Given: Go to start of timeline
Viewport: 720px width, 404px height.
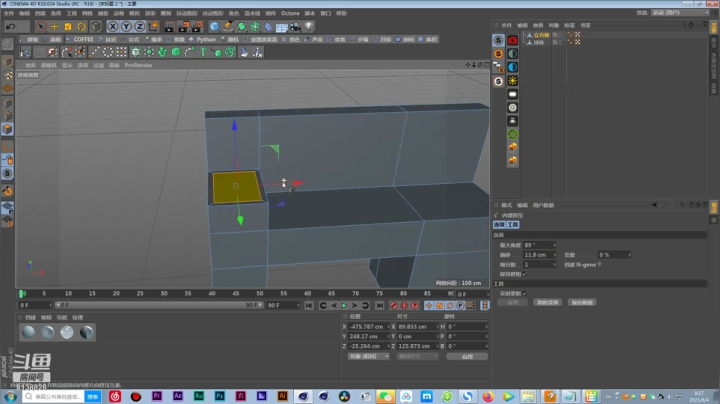Looking at the screenshot, I should point(309,306).
